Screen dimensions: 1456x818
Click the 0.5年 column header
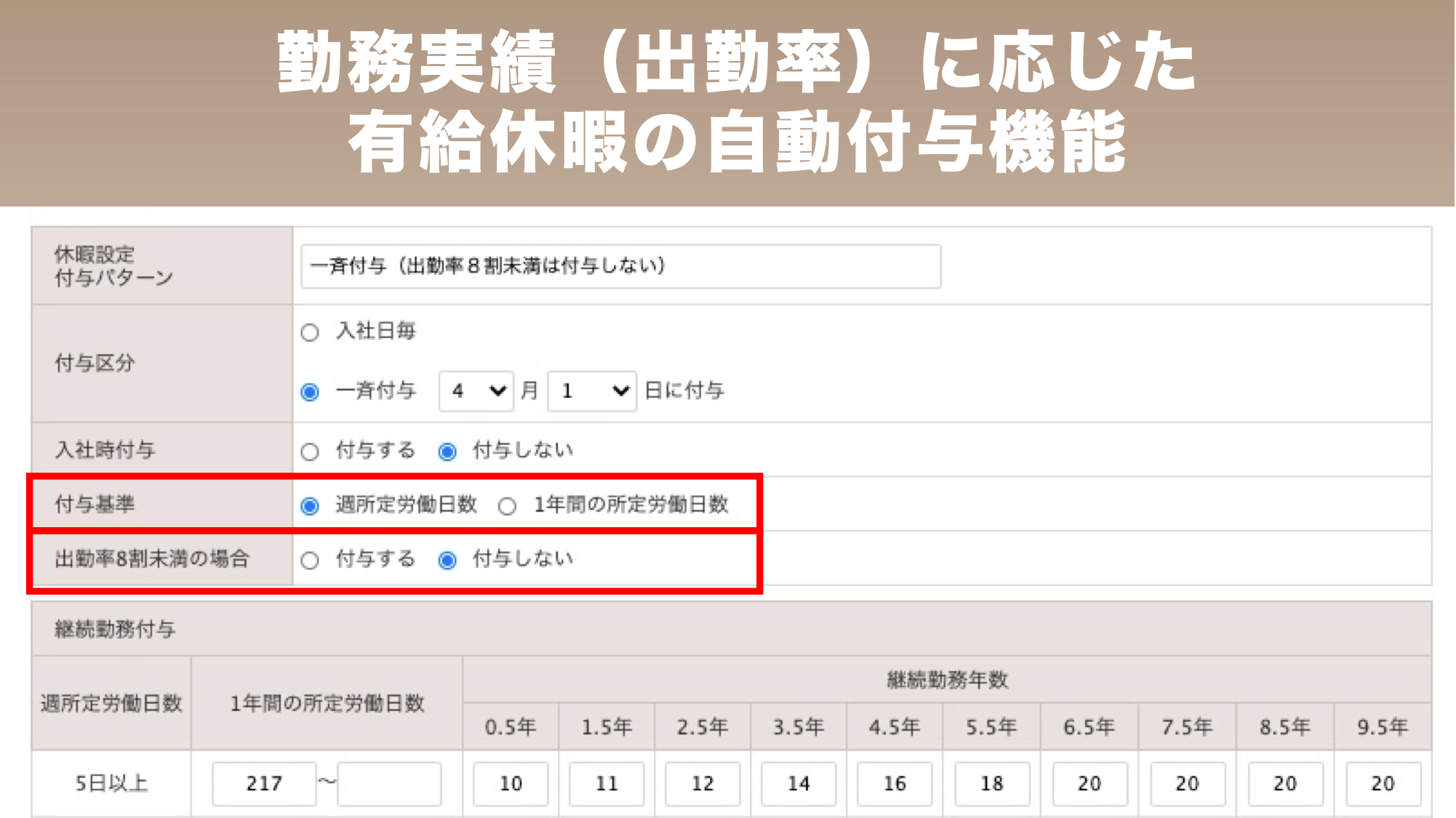[511, 726]
